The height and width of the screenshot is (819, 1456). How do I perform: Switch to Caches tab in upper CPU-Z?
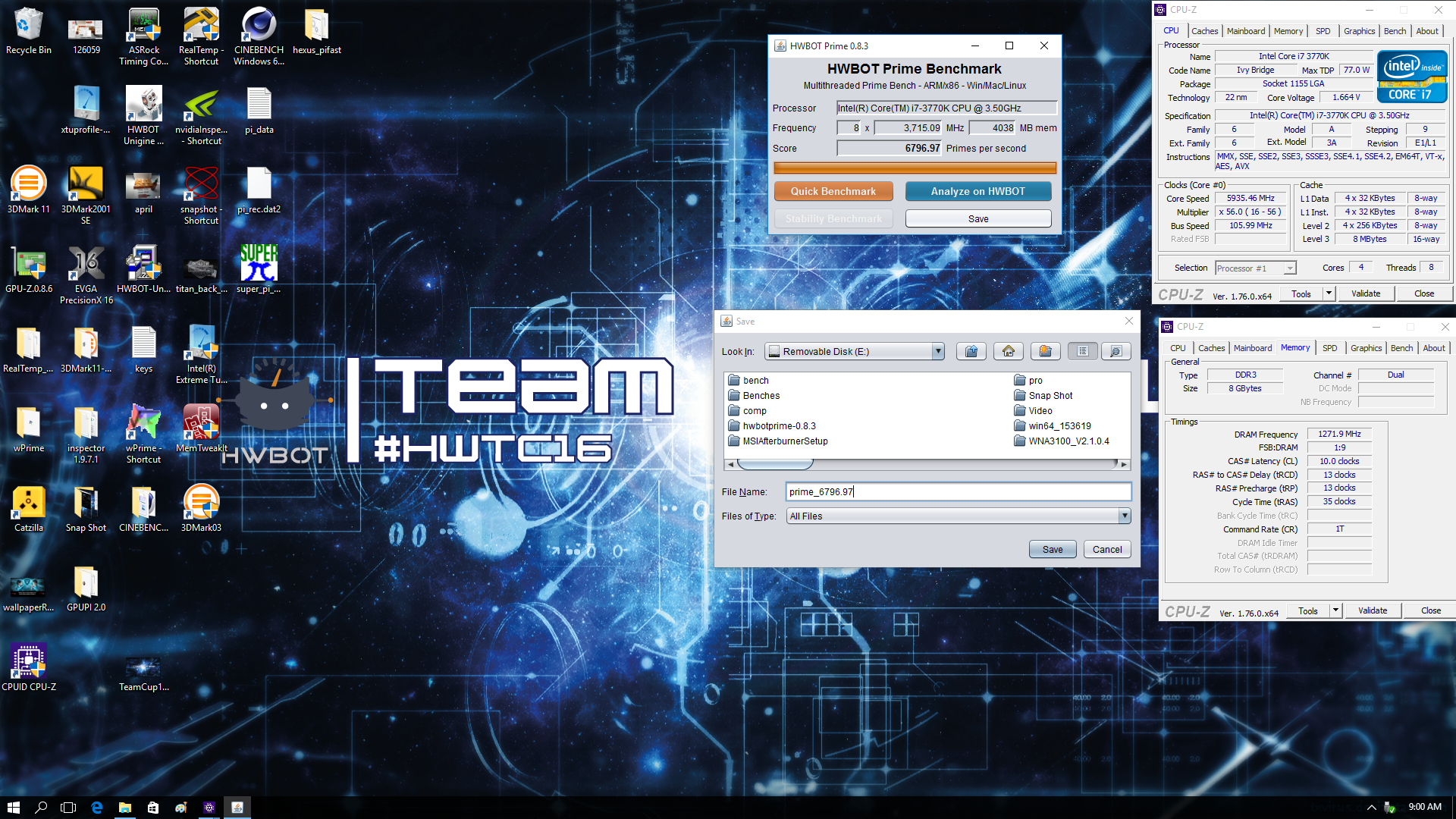1204,31
